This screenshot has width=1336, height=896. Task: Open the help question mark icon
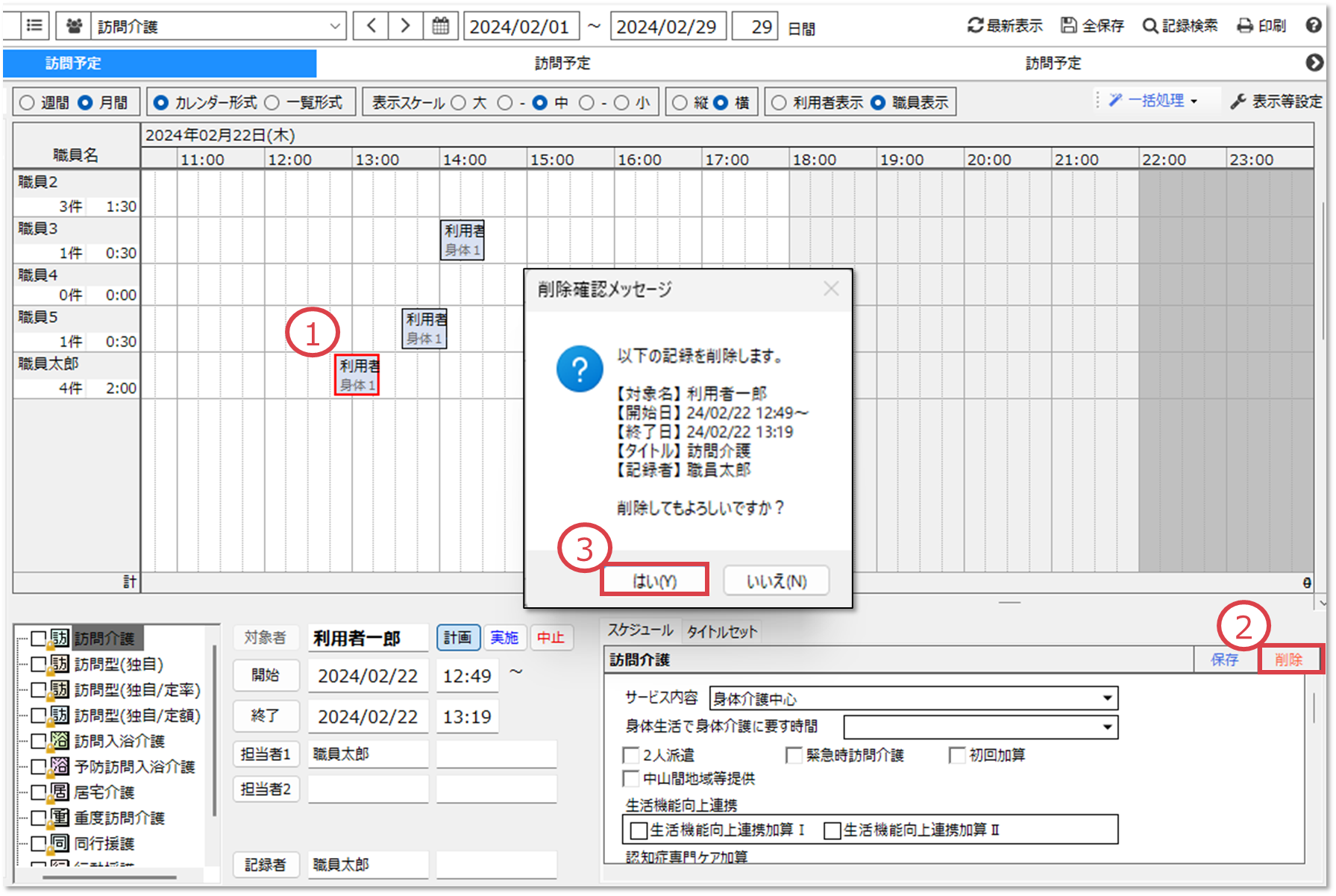(1314, 25)
